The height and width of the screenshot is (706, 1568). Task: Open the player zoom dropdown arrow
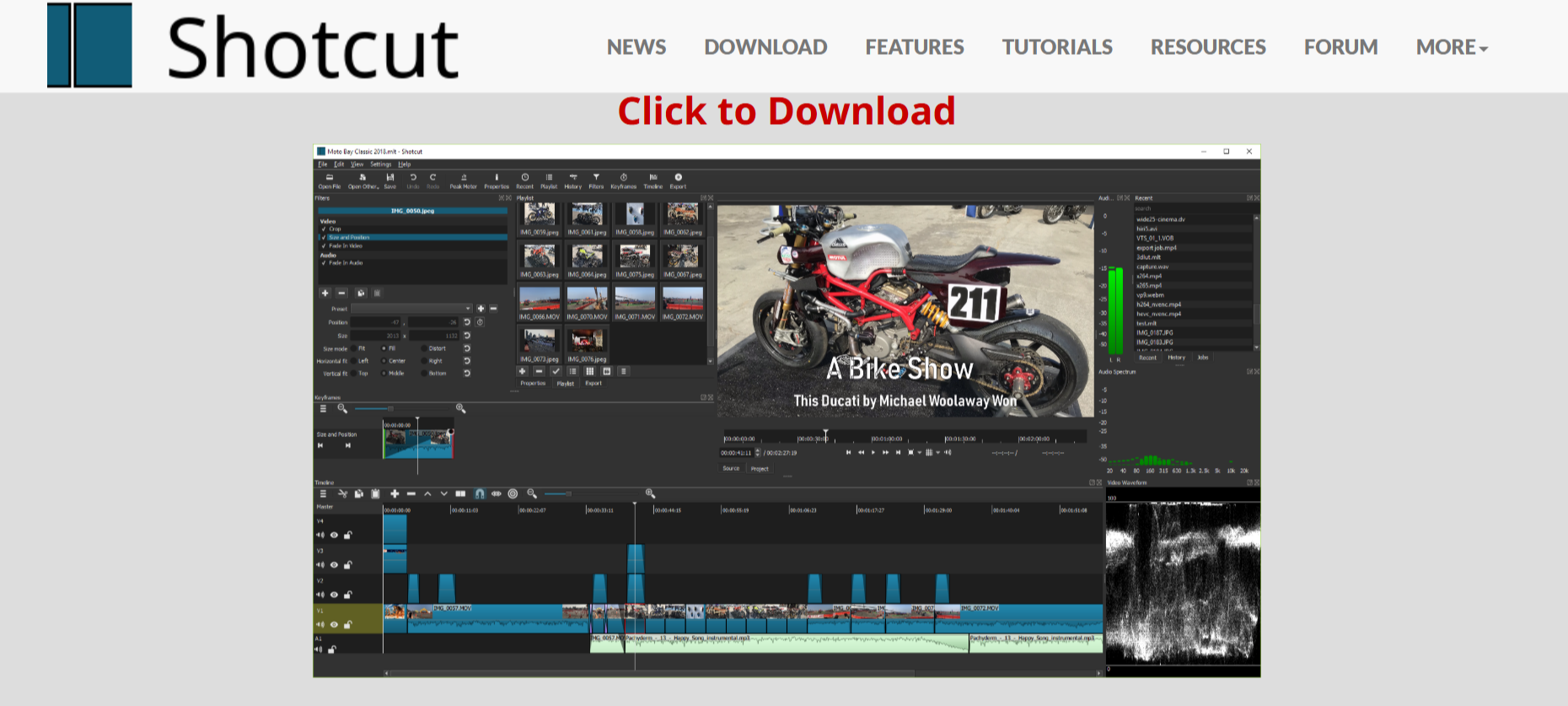920,453
